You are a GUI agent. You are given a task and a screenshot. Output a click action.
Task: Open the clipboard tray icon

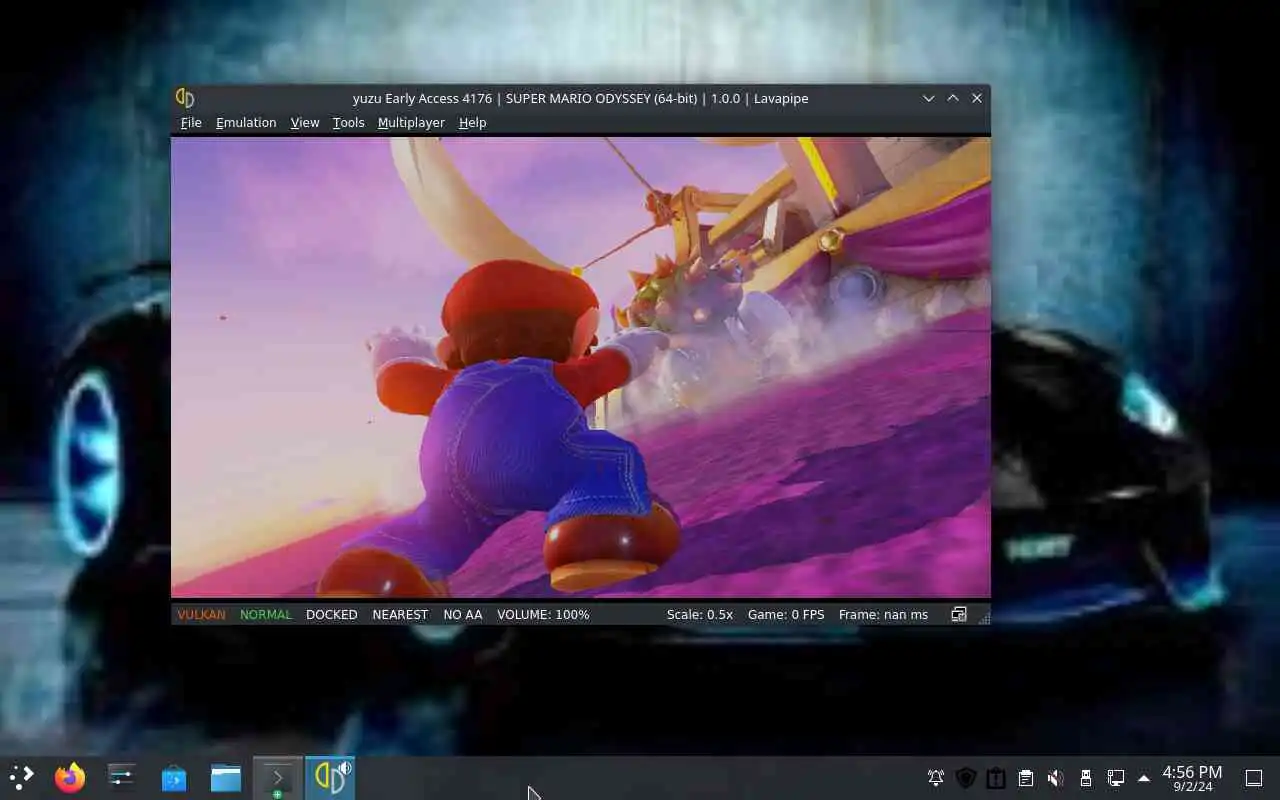tap(1026, 778)
